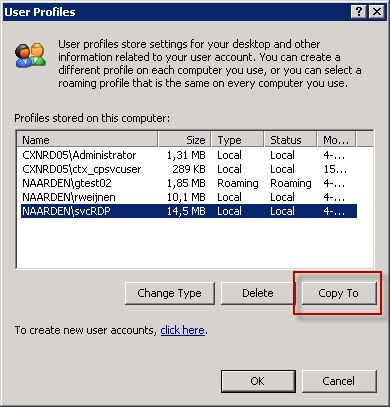Image resolution: width=390 pixels, height=407 pixels.
Task: Dismiss with the Cancel button
Action: click(339, 381)
